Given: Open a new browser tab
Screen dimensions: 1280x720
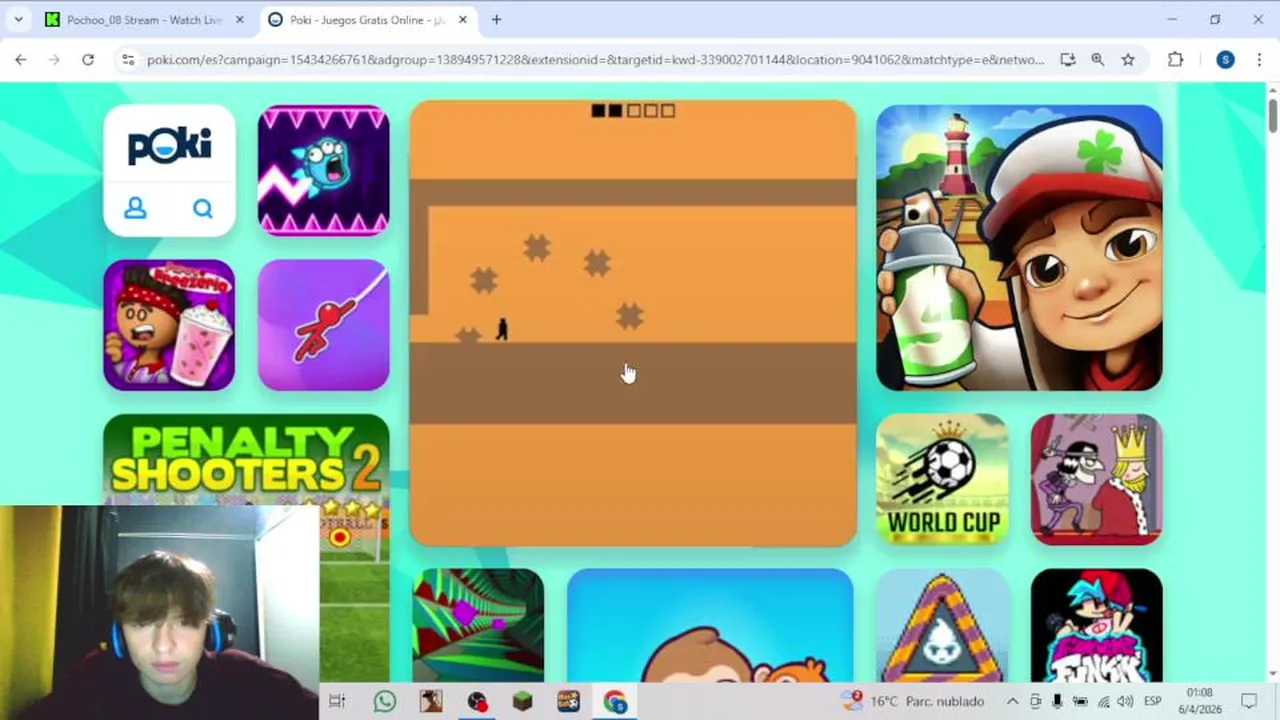Looking at the screenshot, I should click(x=496, y=20).
